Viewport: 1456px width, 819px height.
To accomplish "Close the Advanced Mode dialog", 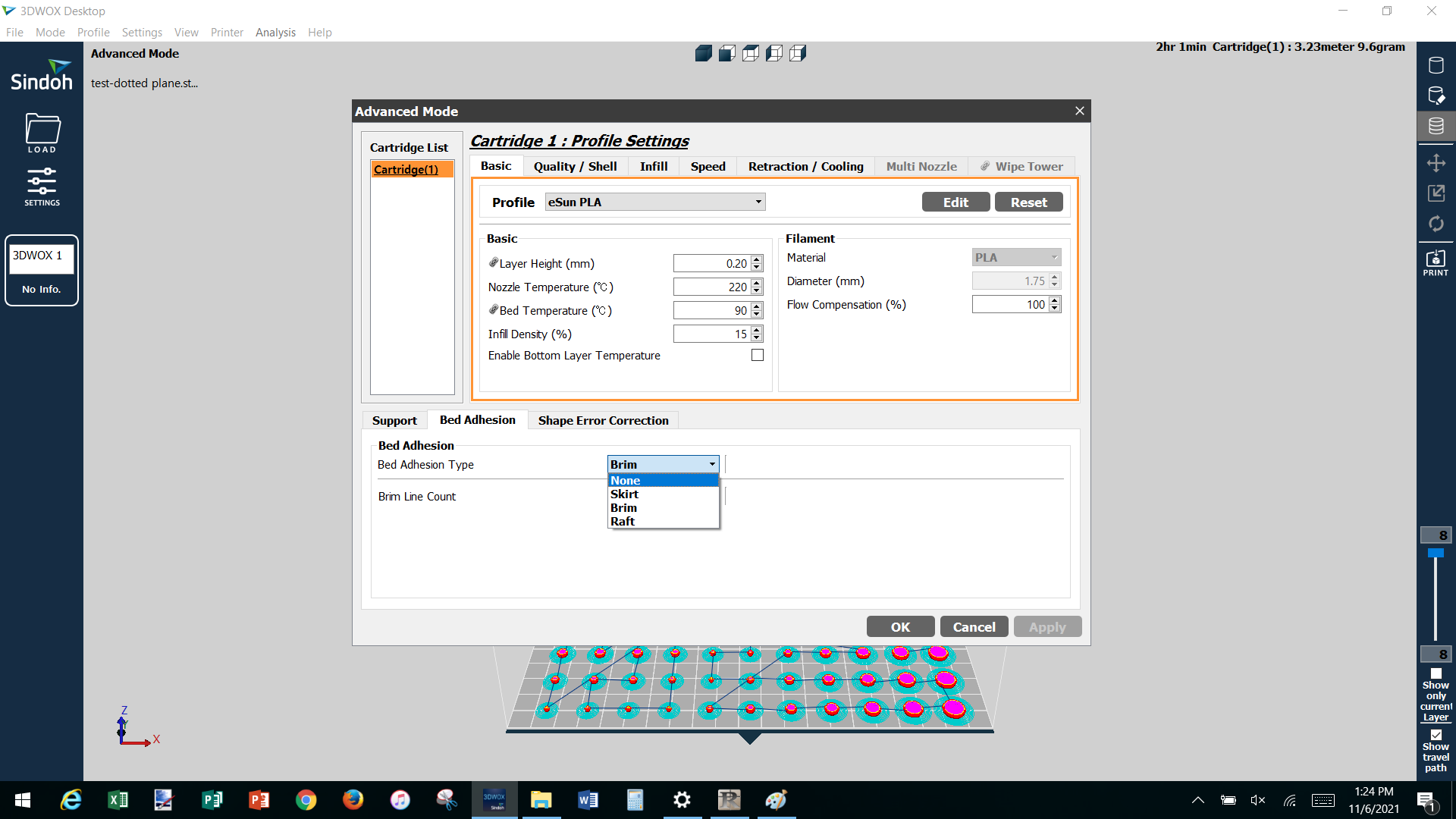I will click(x=1079, y=111).
